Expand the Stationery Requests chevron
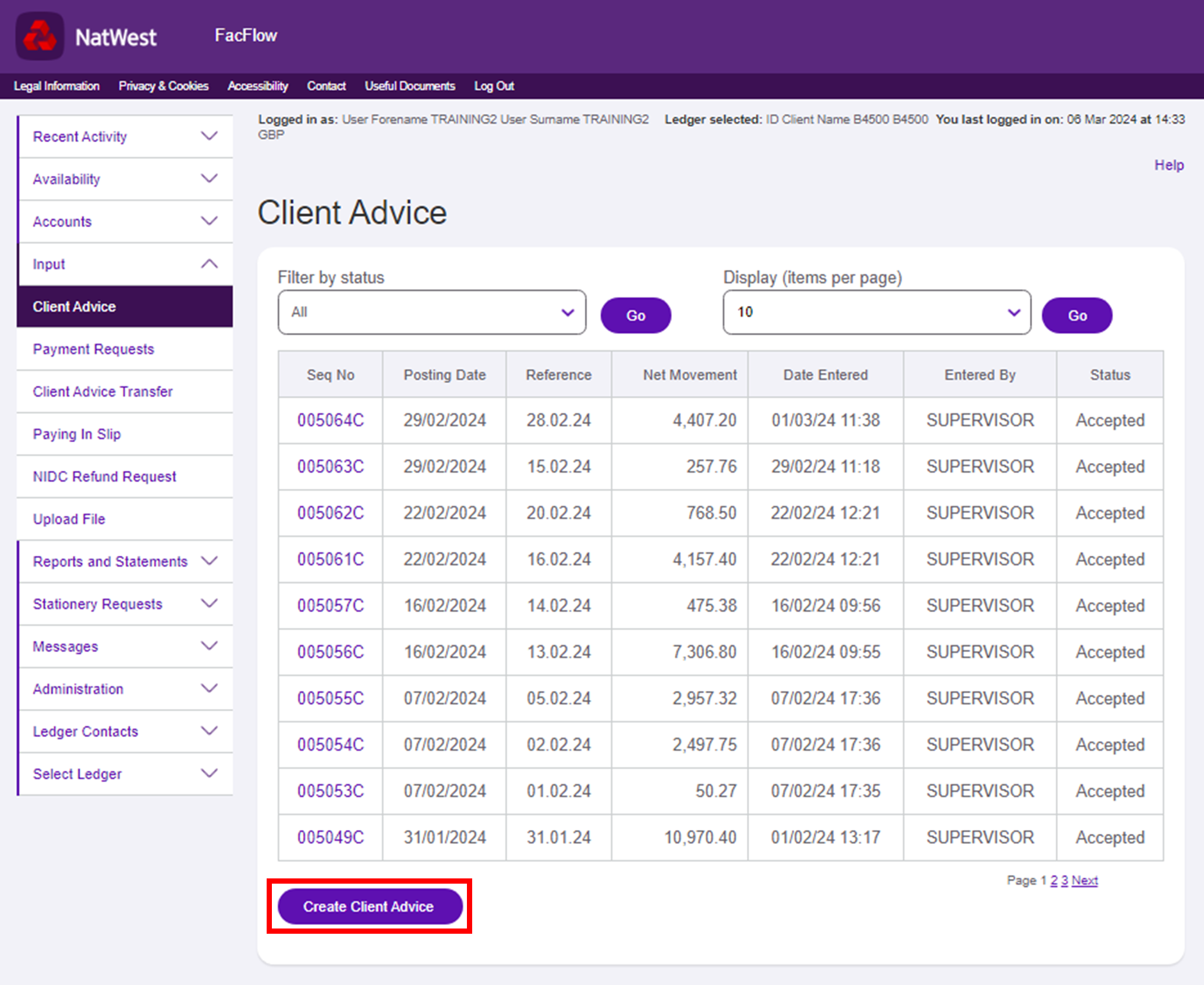 tap(209, 603)
